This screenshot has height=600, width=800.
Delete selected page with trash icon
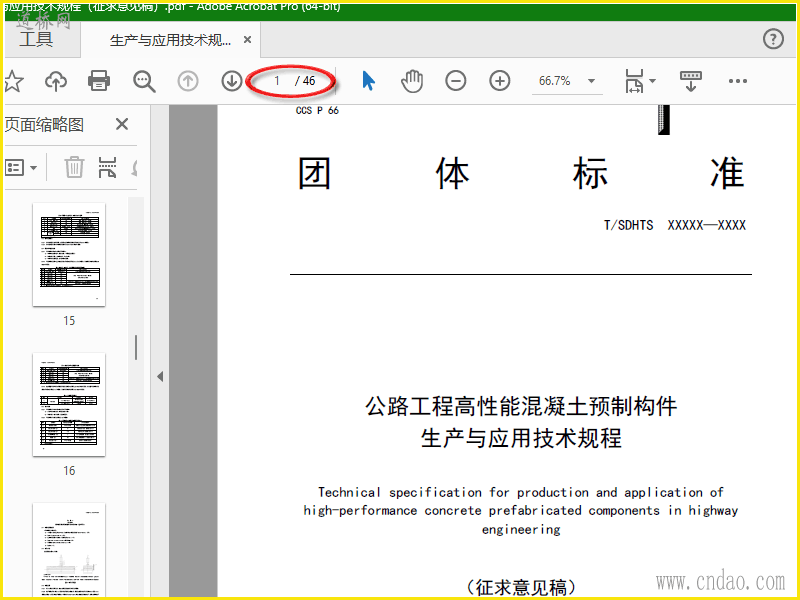click(x=74, y=167)
